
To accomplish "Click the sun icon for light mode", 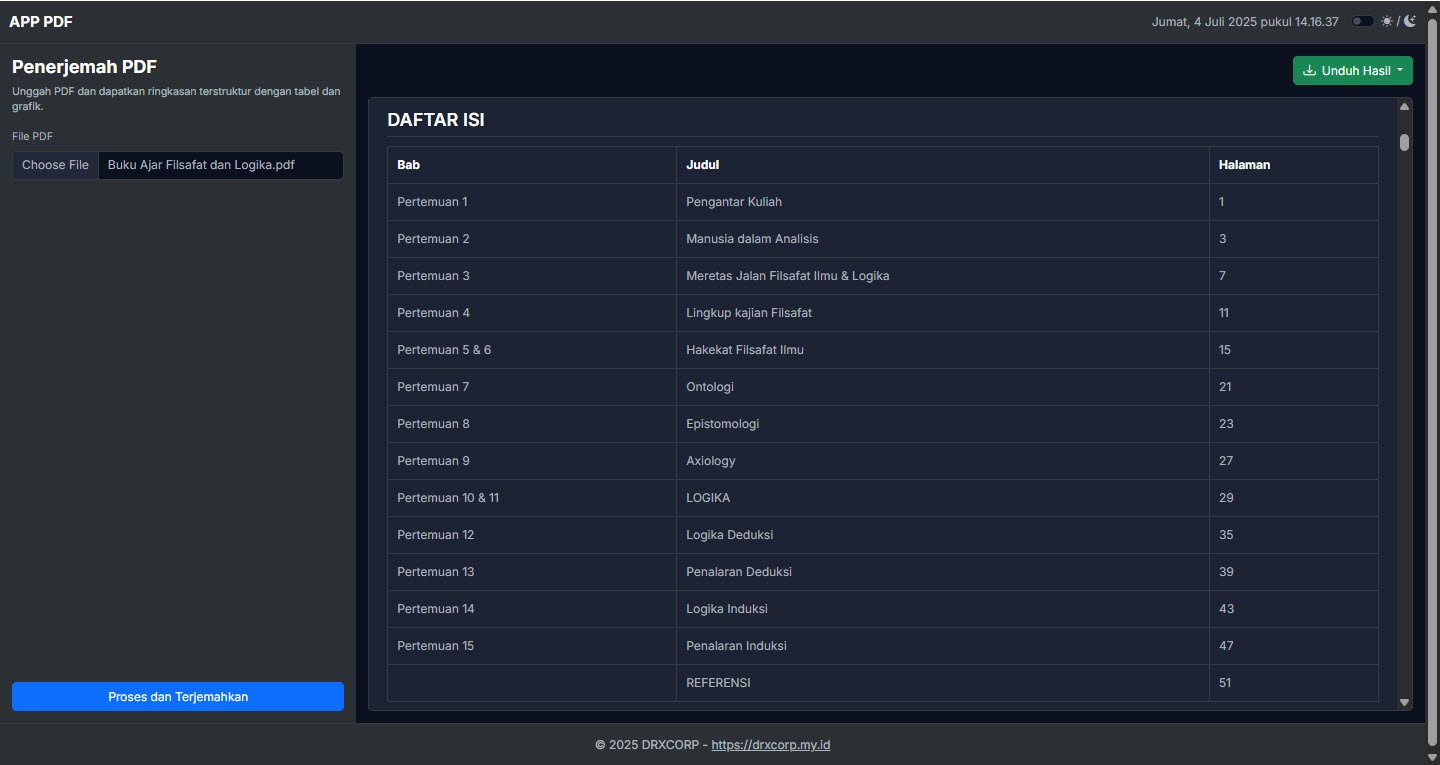I will pyautogui.click(x=1387, y=21).
